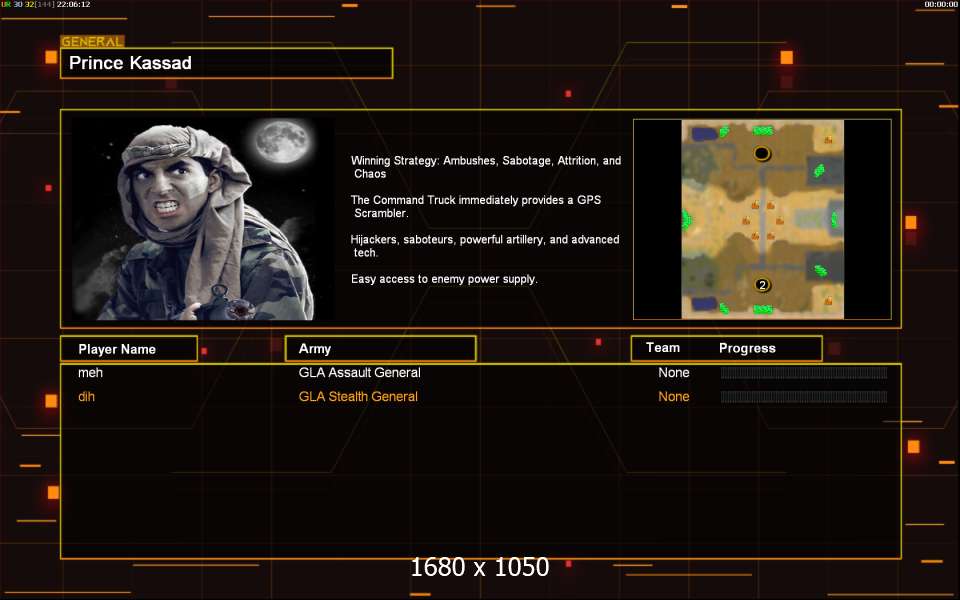Click 'GLA Stealth General' army entry

click(x=358, y=397)
